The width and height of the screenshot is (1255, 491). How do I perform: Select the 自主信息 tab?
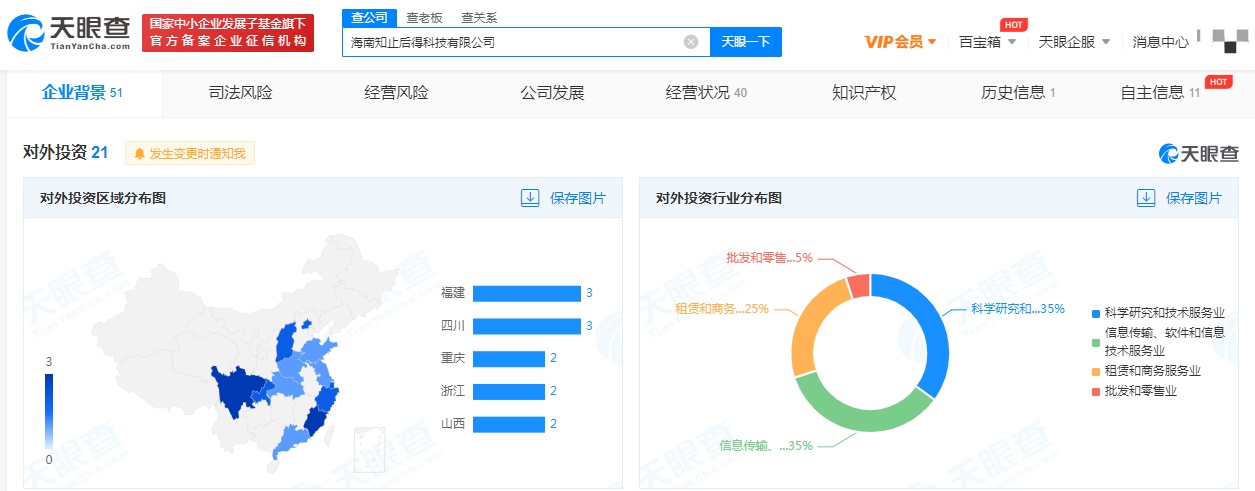click(x=1160, y=93)
